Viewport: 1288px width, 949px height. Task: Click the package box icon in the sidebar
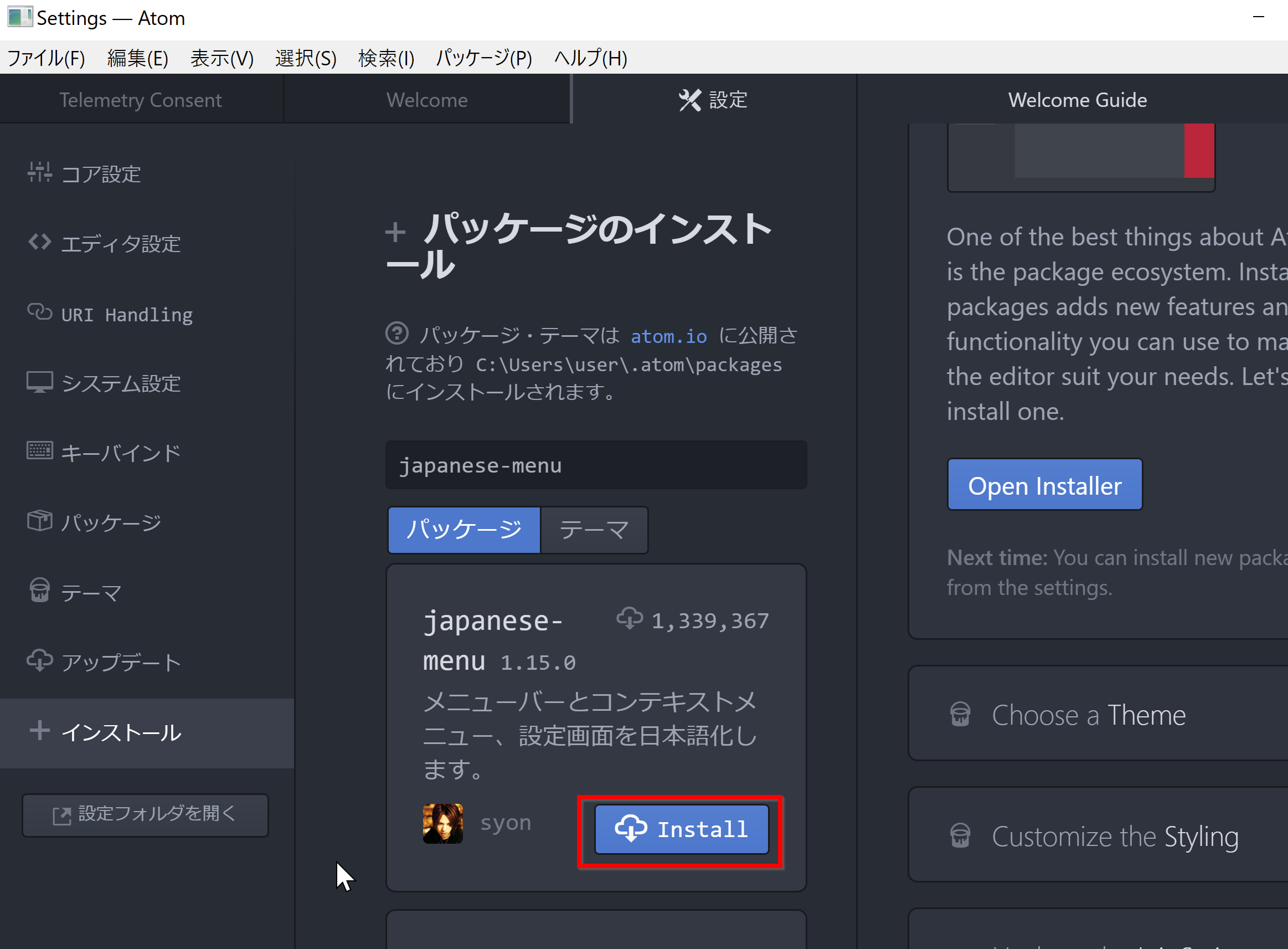pyautogui.click(x=40, y=520)
